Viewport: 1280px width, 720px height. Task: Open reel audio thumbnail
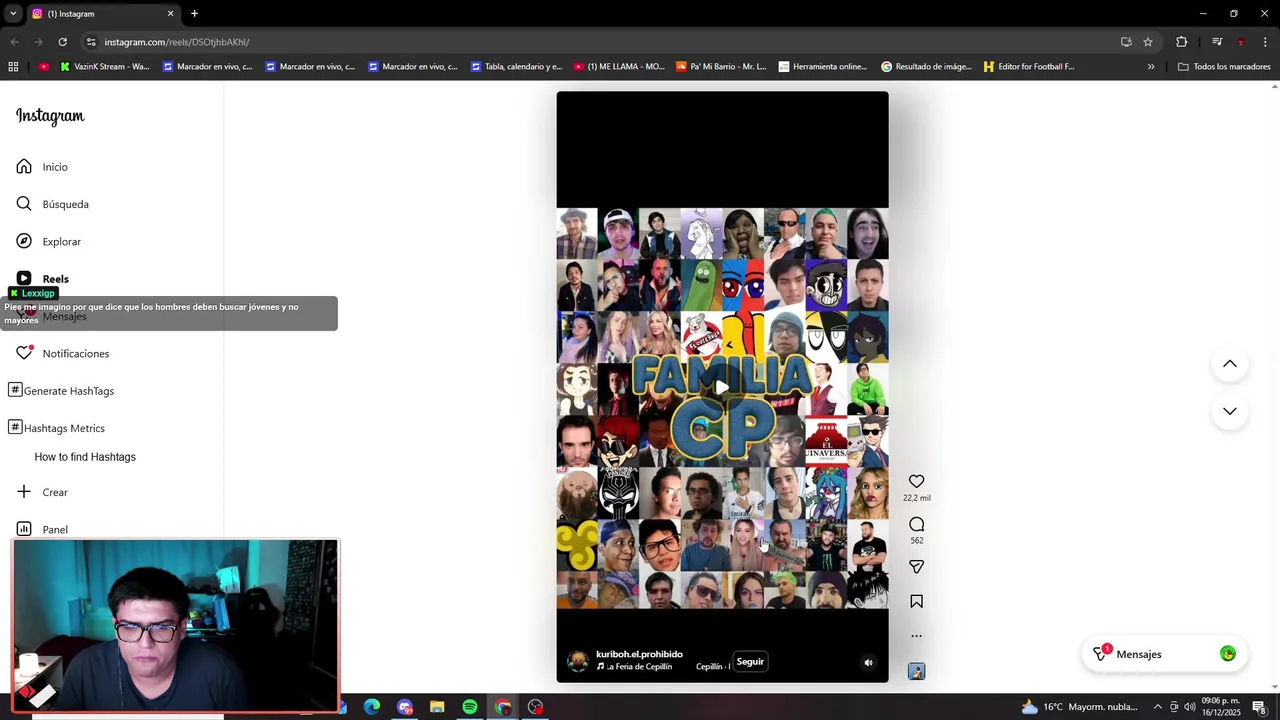[916, 671]
